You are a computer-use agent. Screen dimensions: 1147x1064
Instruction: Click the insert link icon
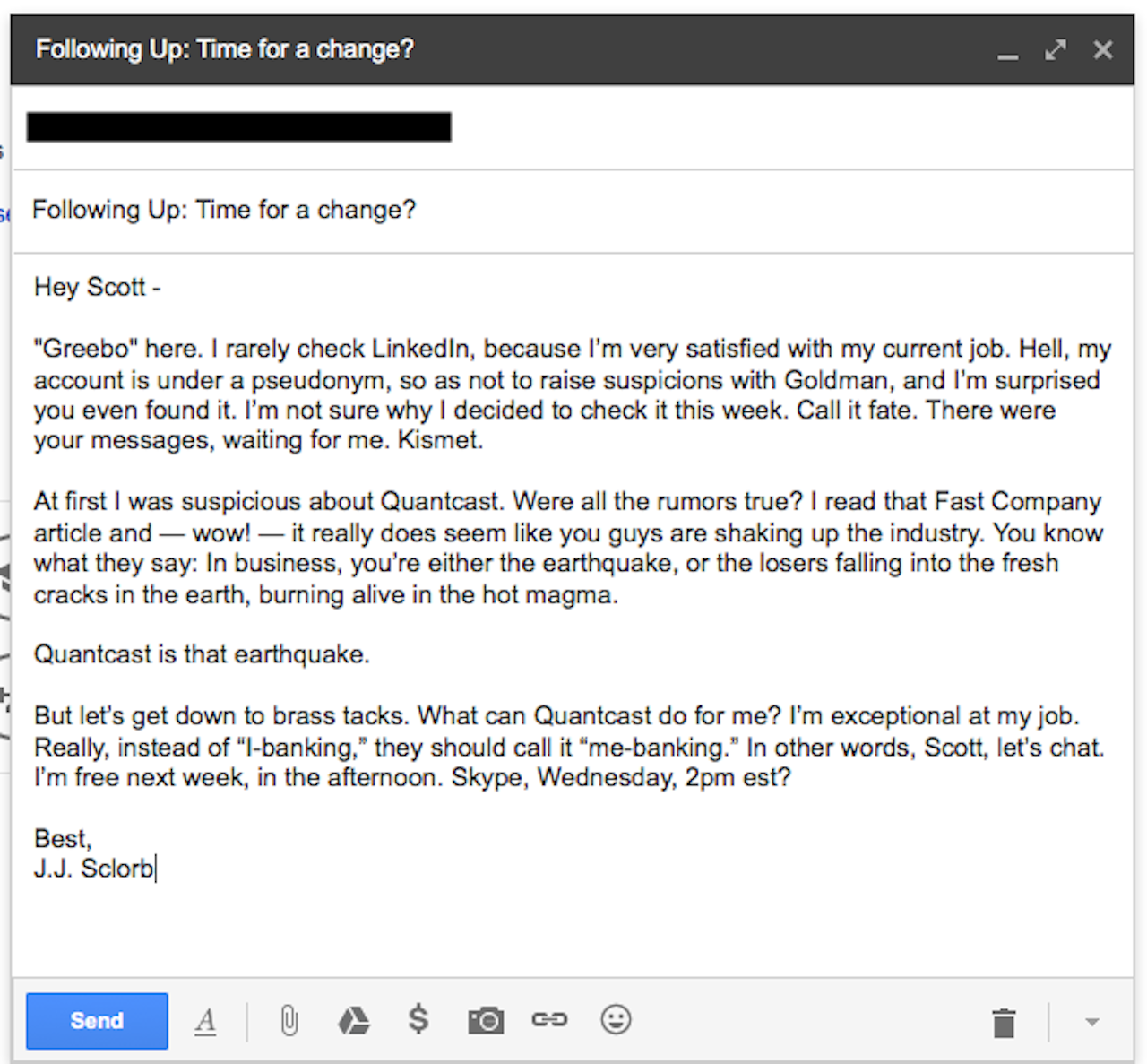pos(549,1019)
